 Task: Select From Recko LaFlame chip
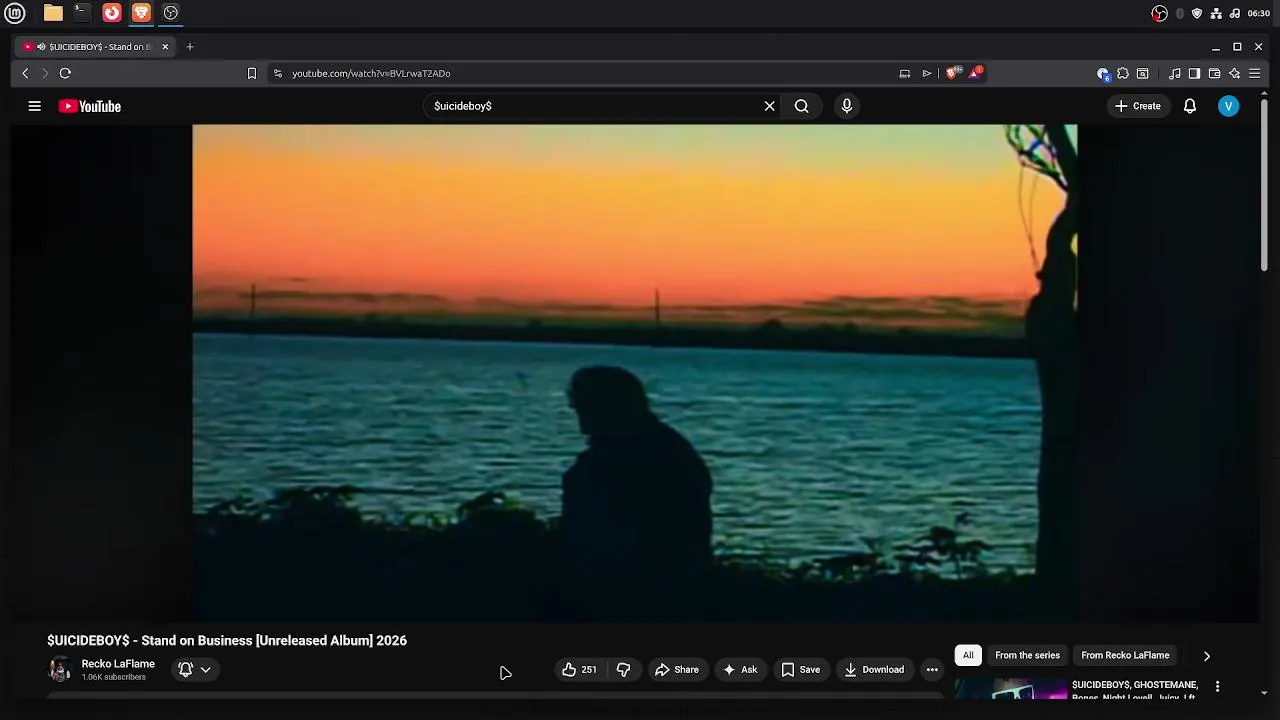point(1125,655)
